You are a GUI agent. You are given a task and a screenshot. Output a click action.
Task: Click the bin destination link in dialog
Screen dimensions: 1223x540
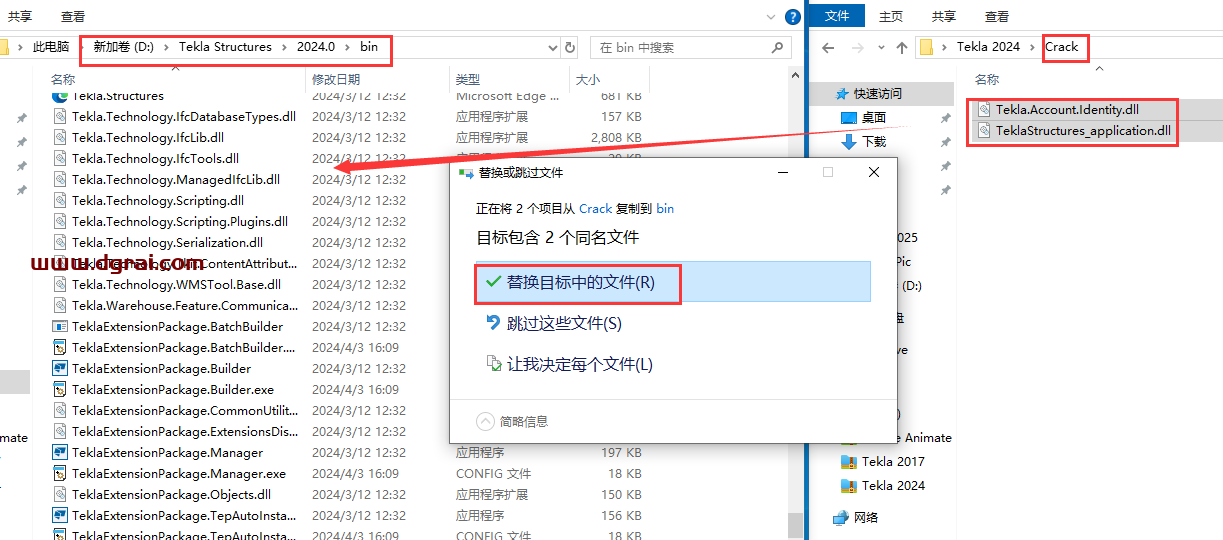[x=665, y=208]
